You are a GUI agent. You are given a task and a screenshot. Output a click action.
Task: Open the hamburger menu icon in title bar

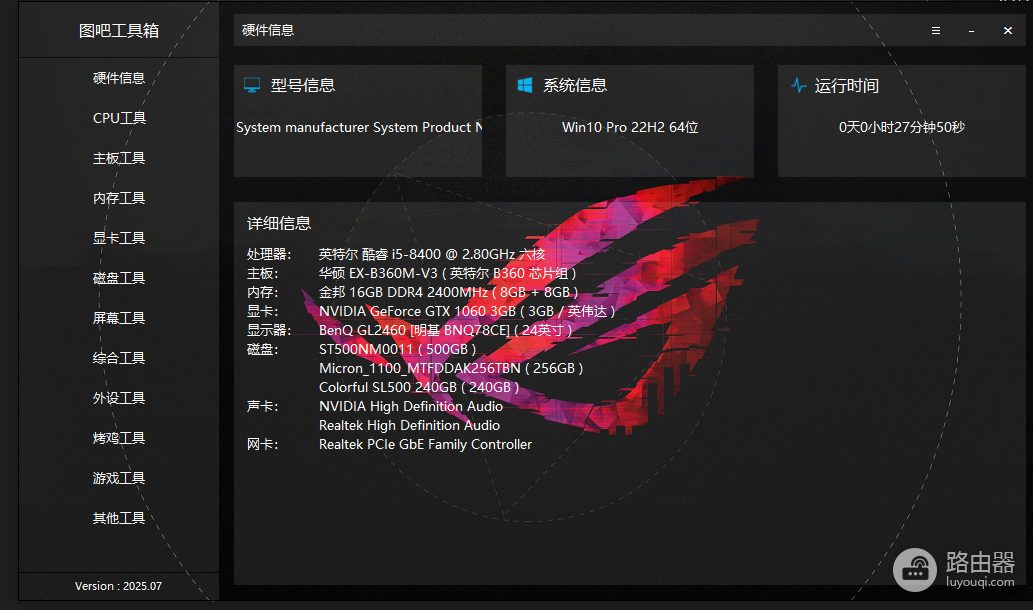(x=935, y=31)
